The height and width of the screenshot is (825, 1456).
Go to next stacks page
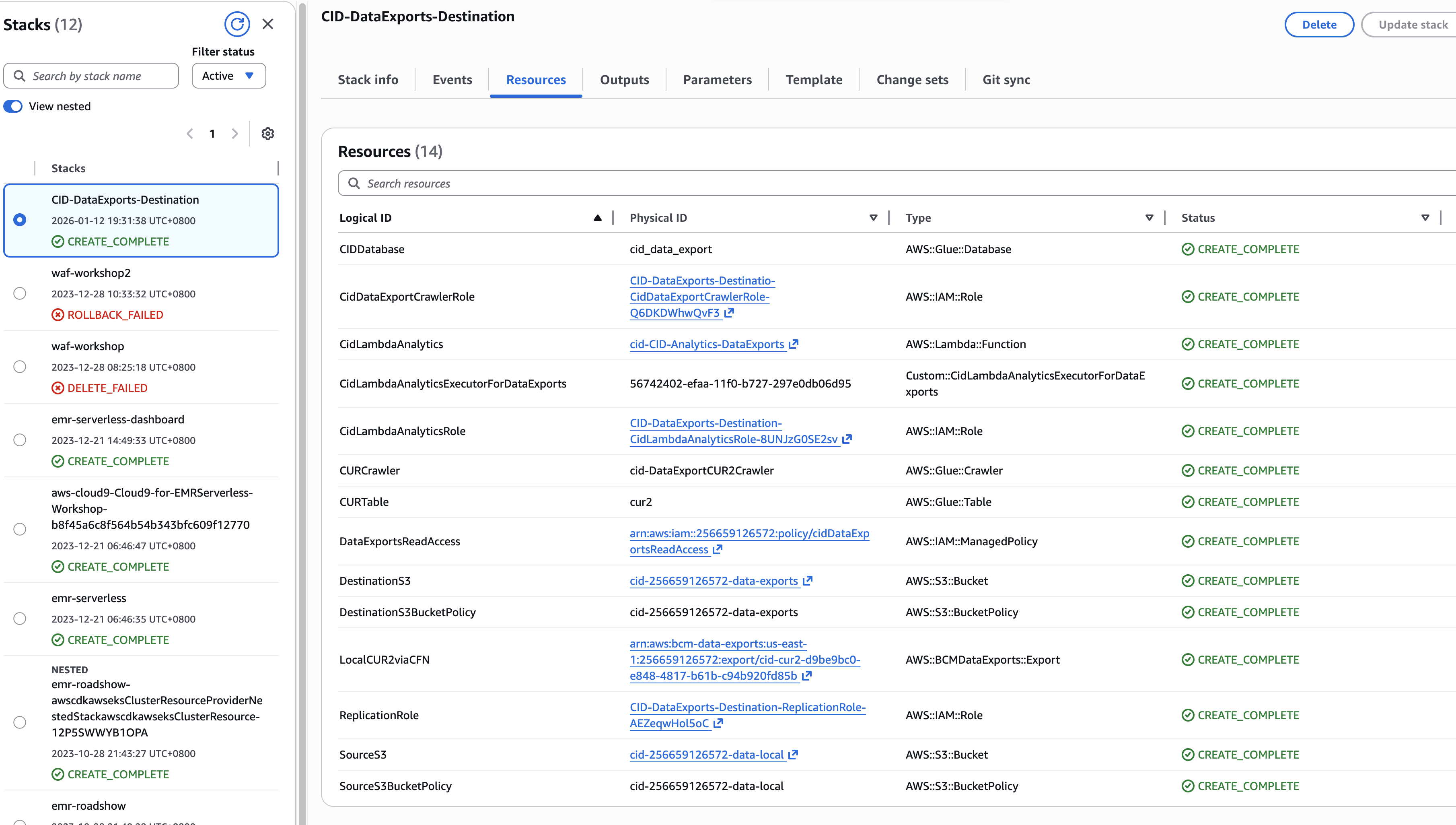[235, 134]
